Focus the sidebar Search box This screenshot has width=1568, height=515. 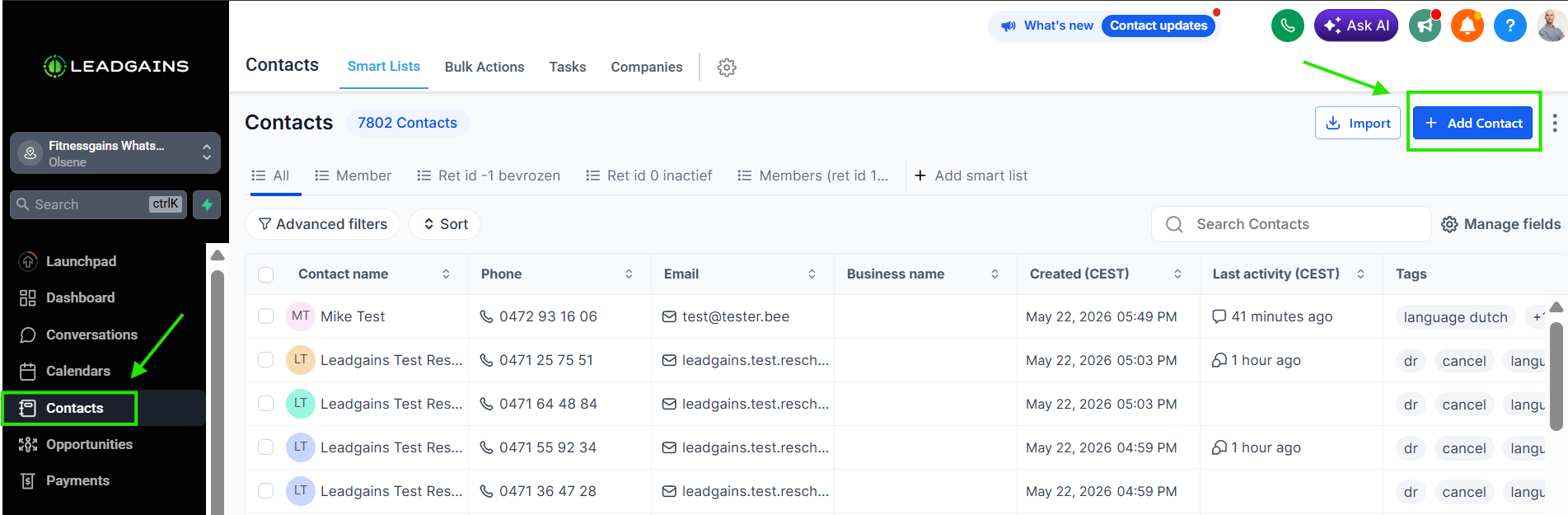98,204
